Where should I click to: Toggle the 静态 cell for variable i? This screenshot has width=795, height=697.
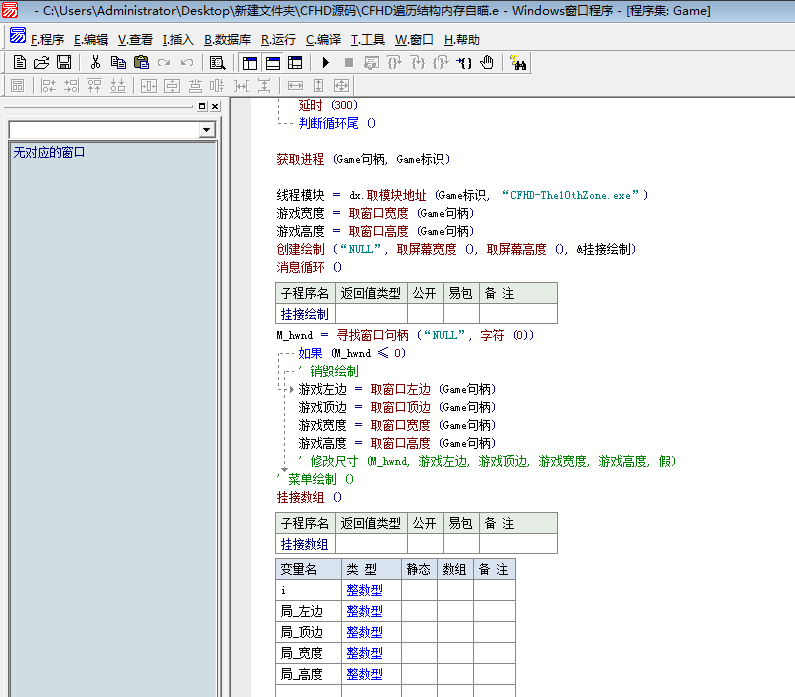[419, 590]
